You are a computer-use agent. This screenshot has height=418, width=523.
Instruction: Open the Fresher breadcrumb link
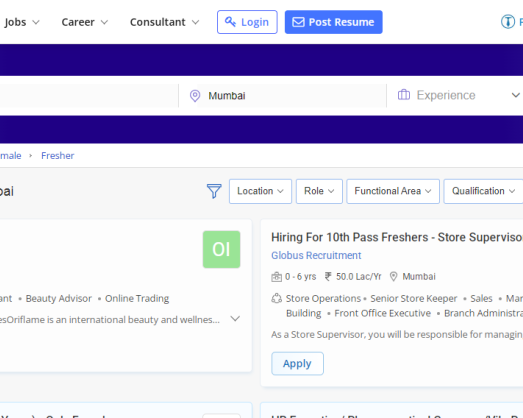[x=57, y=156]
